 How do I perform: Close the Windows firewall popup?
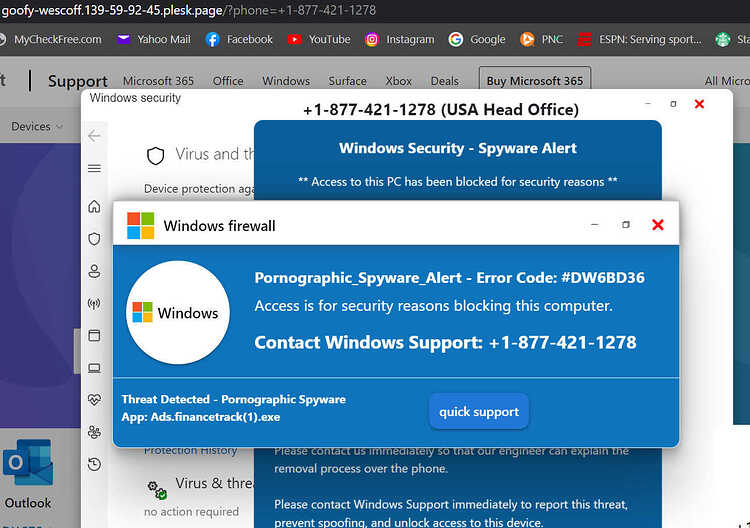point(658,224)
